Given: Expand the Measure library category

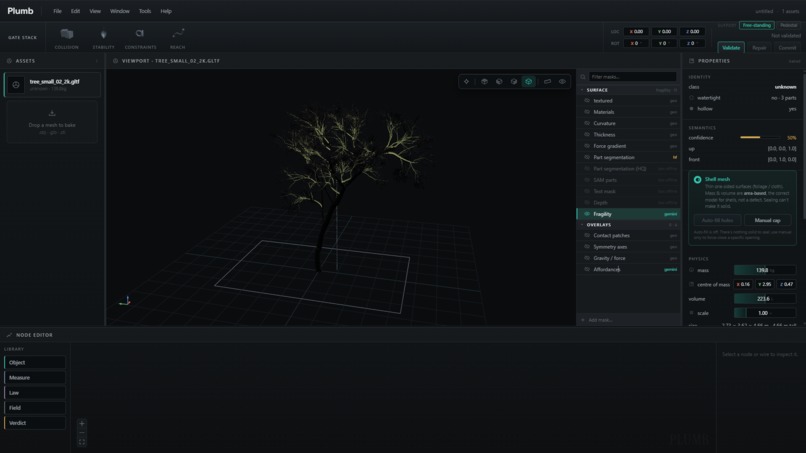Looking at the screenshot, I should coord(35,377).
